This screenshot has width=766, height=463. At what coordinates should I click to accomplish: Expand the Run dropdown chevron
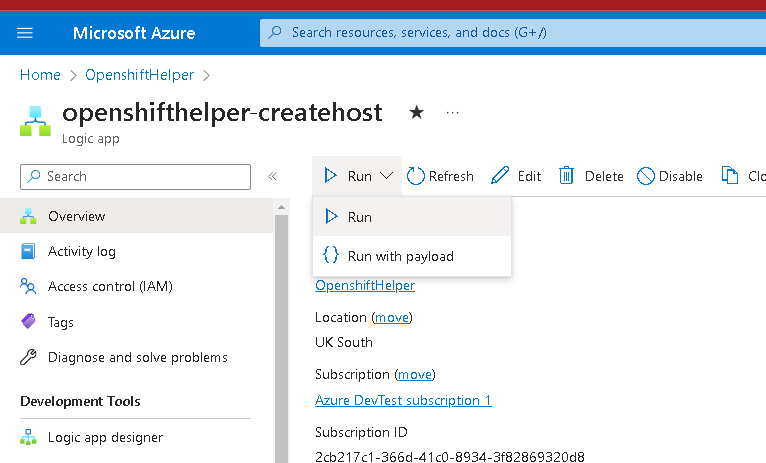click(386, 175)
